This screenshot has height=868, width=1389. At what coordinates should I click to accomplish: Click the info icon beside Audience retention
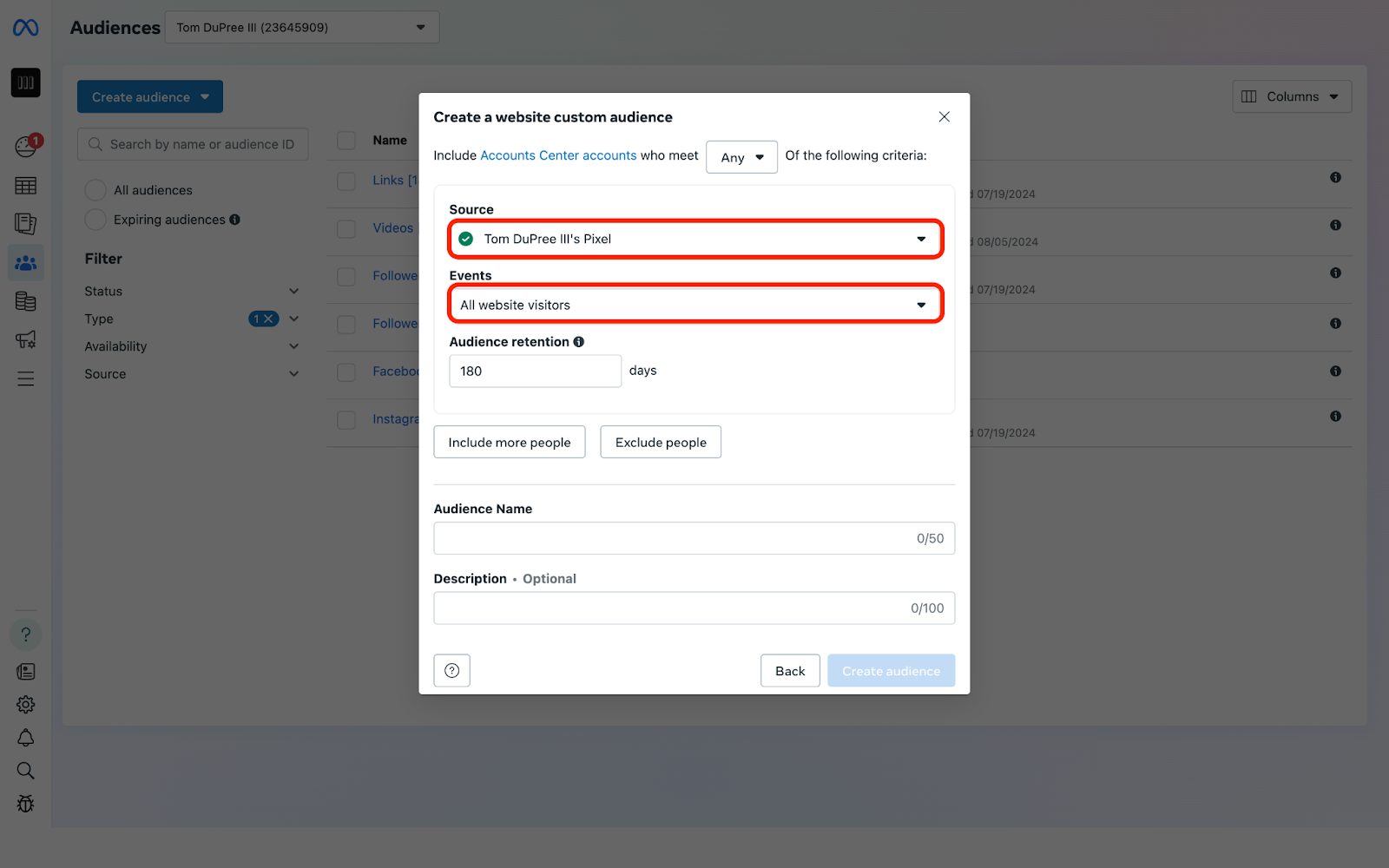(x=579, y=342)
